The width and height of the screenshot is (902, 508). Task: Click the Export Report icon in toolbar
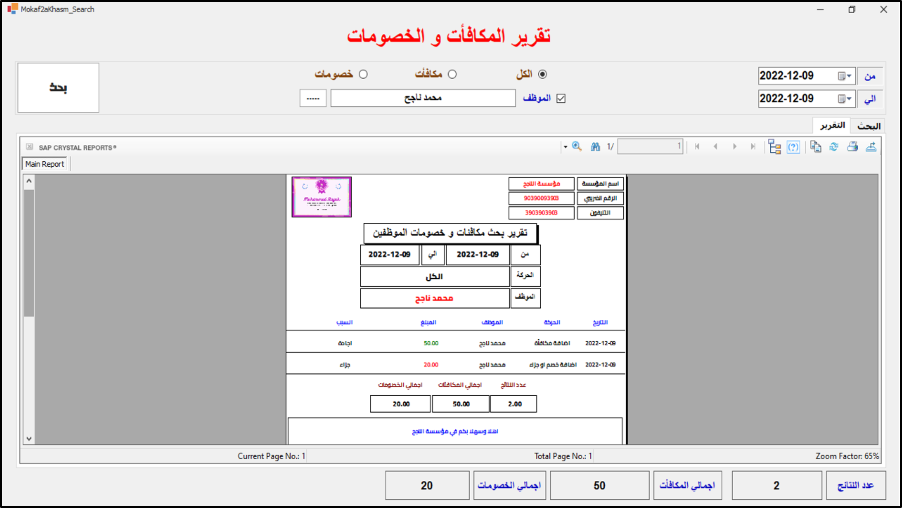871,147
